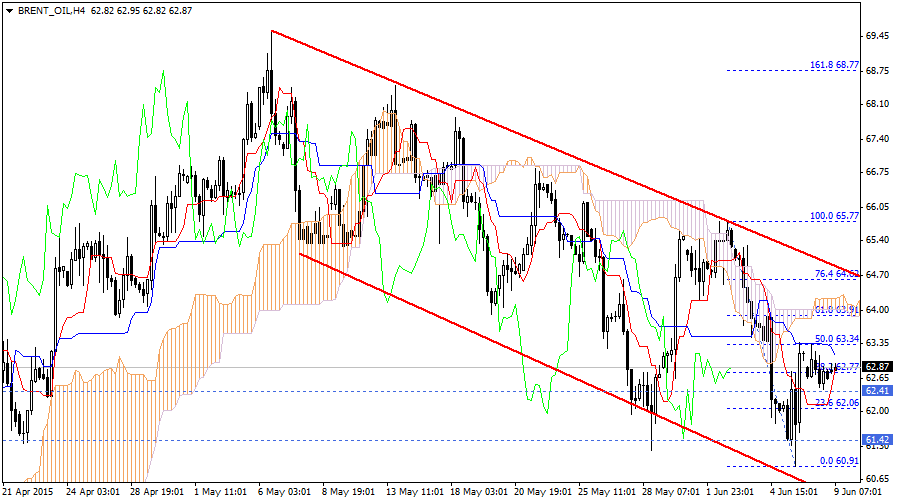Screen dimensions: 900x500
Task: Click the 62.00 price axis value
Action: (877, 411)
